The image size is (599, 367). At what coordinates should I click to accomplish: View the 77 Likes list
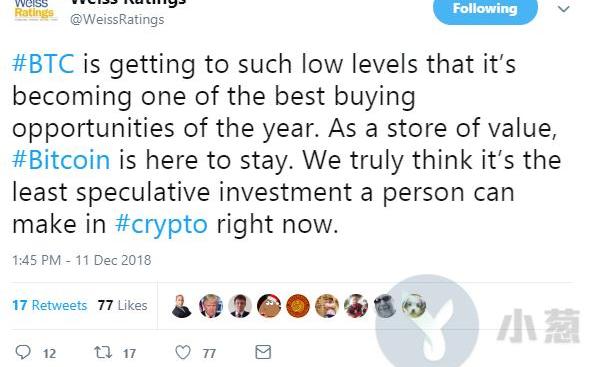click(x=122, y=305)
